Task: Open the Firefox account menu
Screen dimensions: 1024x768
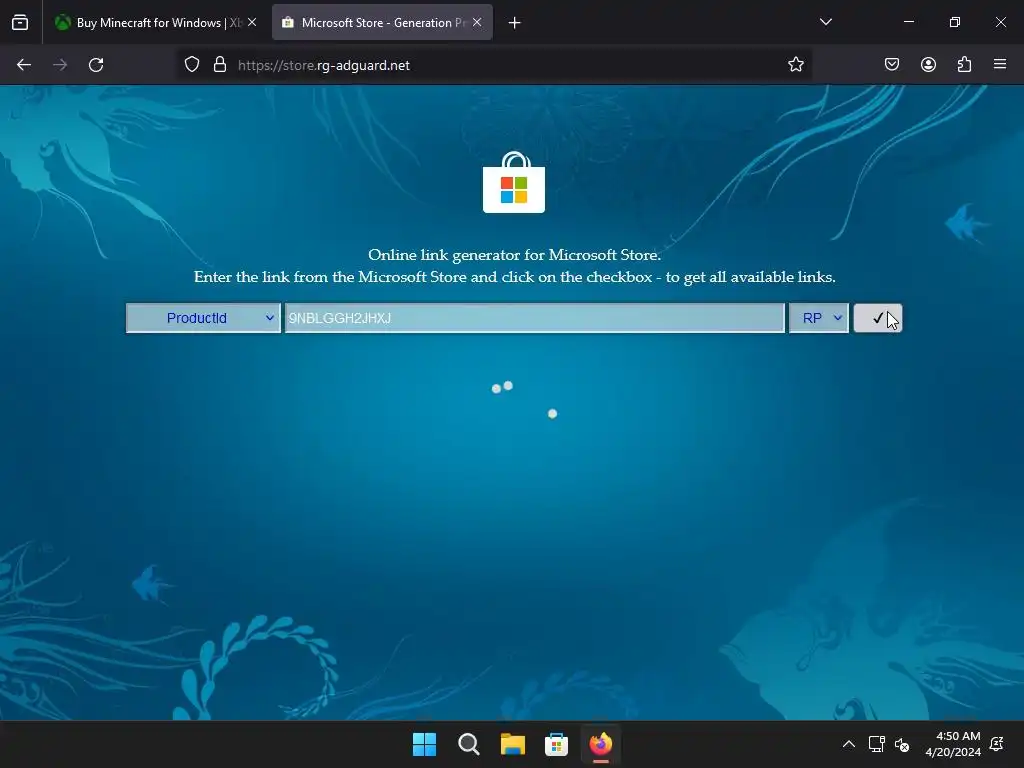Action: (928, 64)
